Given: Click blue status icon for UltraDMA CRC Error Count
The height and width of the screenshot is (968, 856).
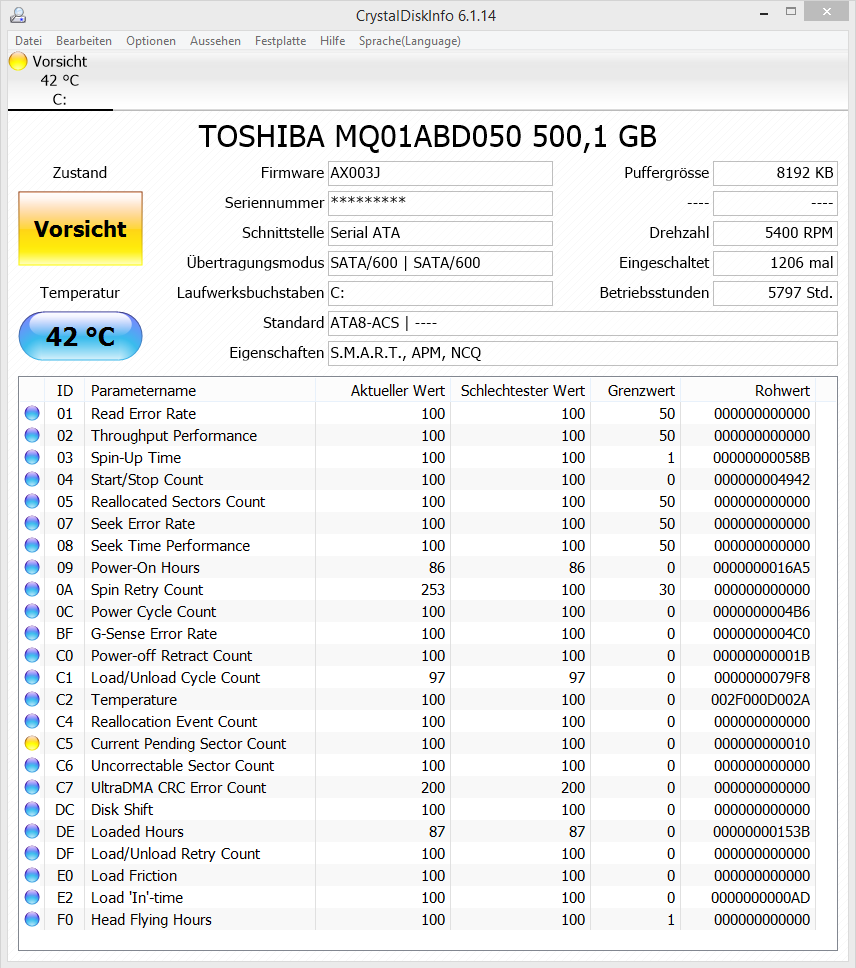Looking at the screenshot, I should pyautogui.click(x=32, y=787).
